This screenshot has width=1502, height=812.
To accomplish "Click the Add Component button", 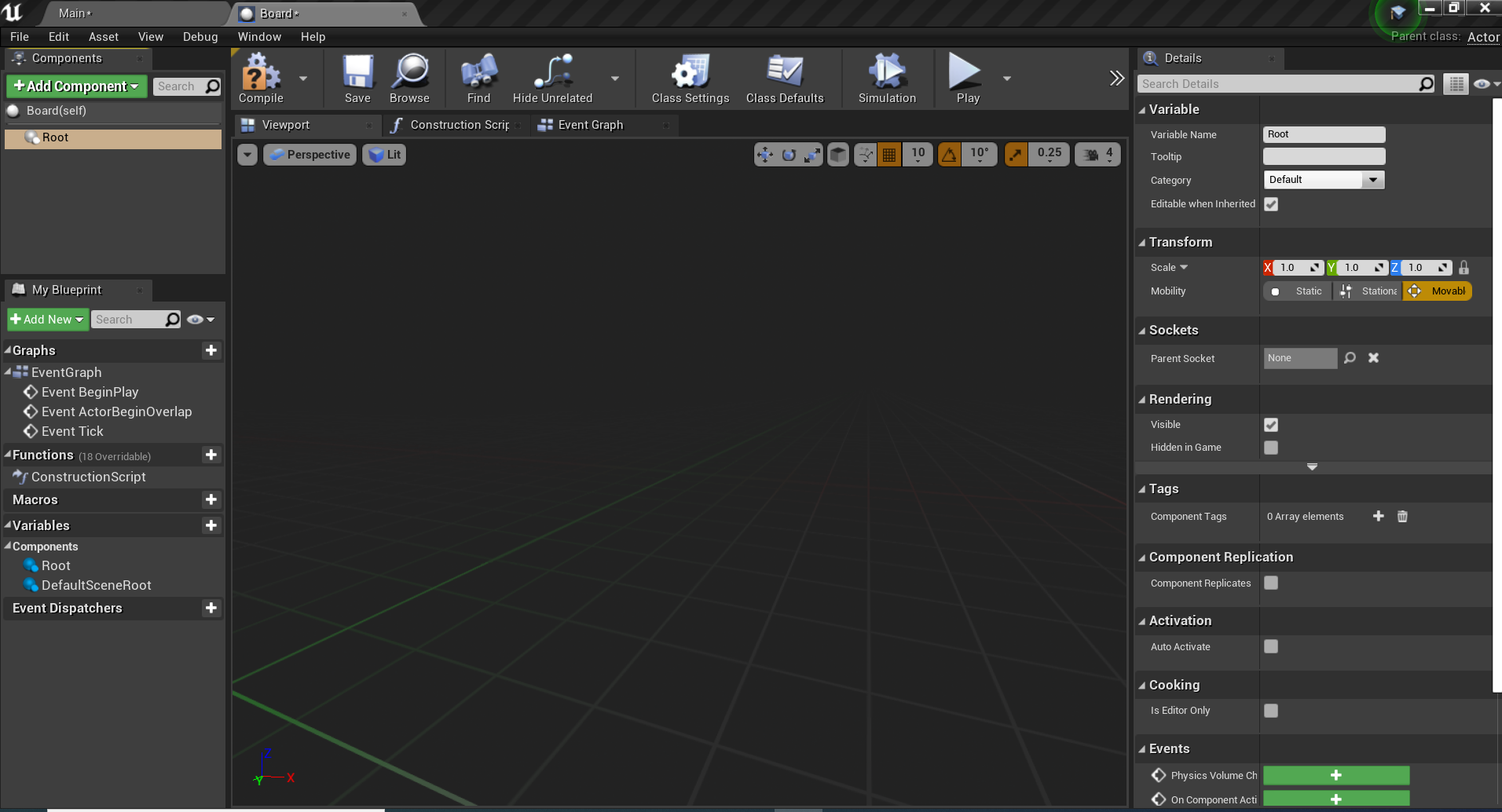I will (x=76, y=86).
